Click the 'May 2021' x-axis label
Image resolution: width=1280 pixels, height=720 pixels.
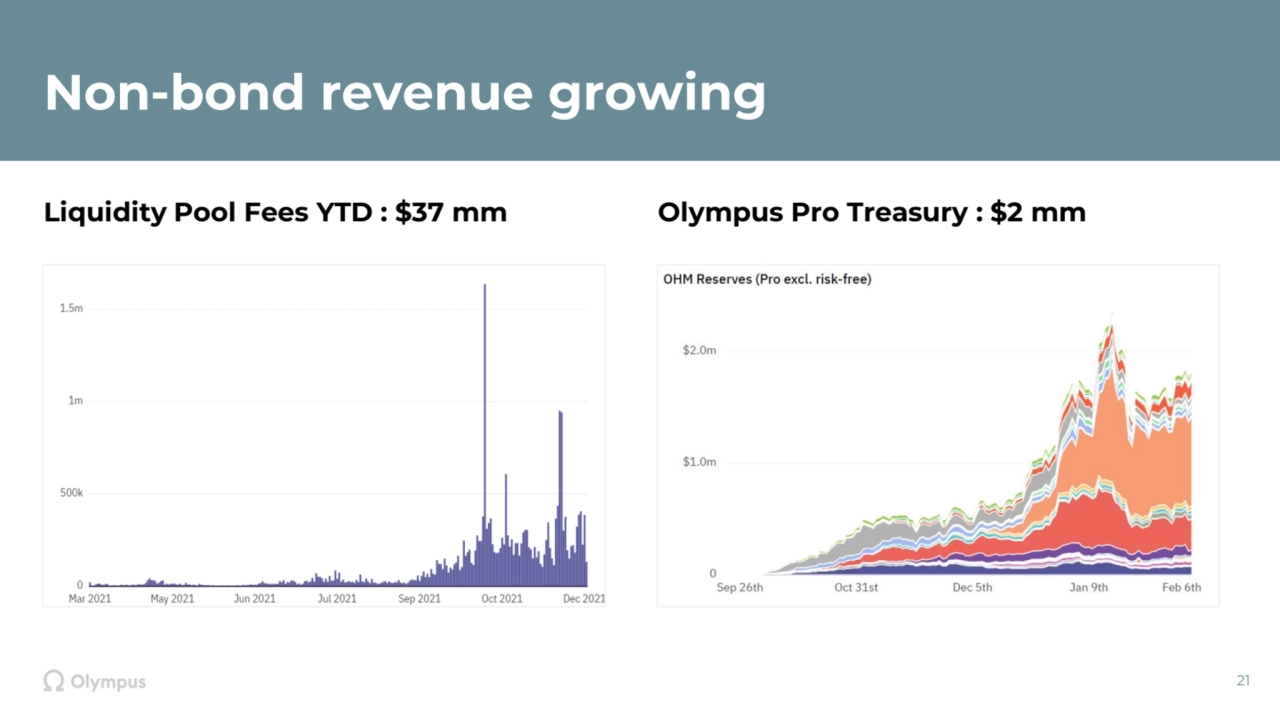click(172, 599)
